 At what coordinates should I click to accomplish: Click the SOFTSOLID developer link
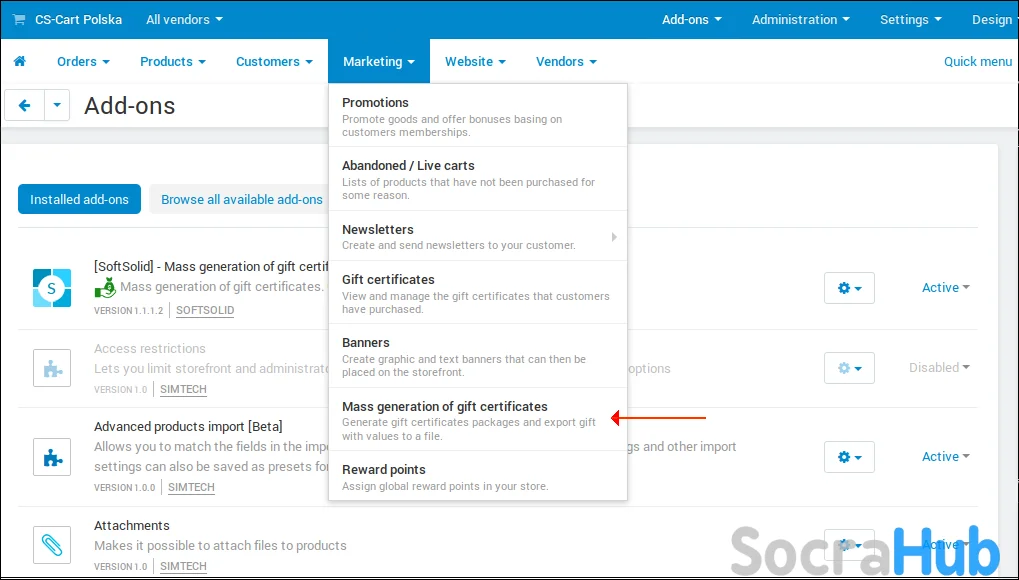tap(205, 310)
